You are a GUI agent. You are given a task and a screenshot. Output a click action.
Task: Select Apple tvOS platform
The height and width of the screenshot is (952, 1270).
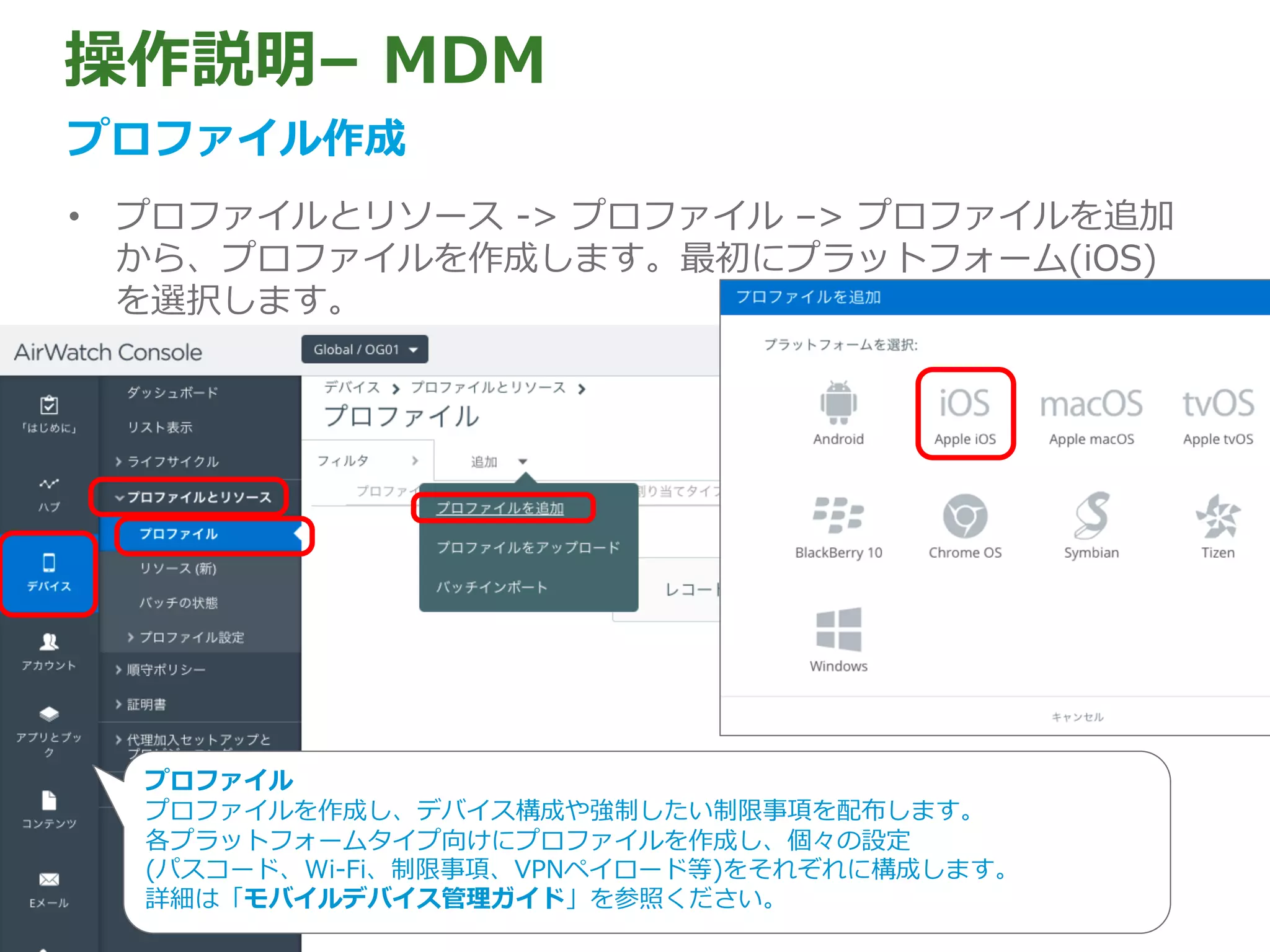[x=1218, y=416]
